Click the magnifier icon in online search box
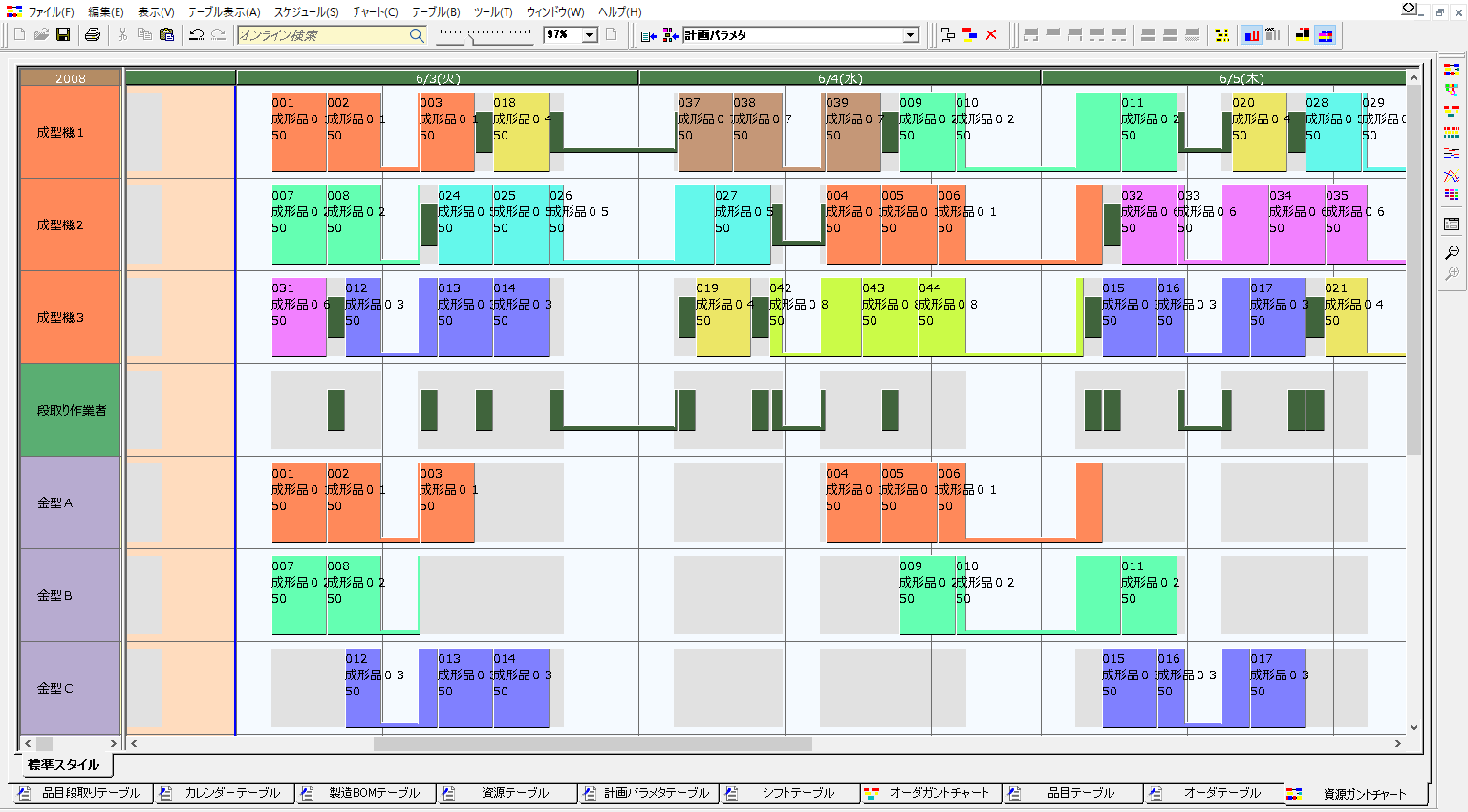The width and height of the screenshot is (1468, 812). 417,35
